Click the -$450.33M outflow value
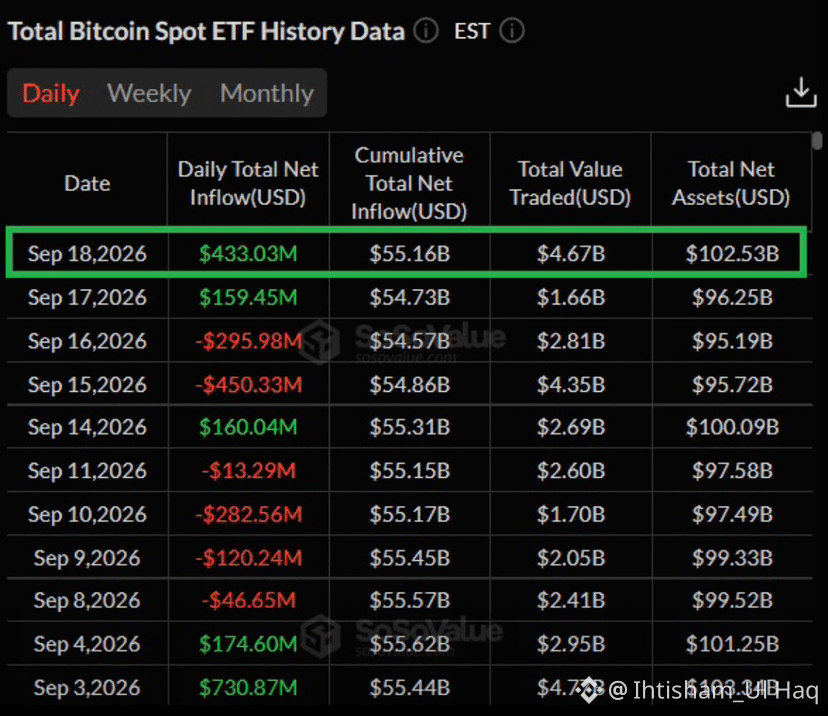 249,384
